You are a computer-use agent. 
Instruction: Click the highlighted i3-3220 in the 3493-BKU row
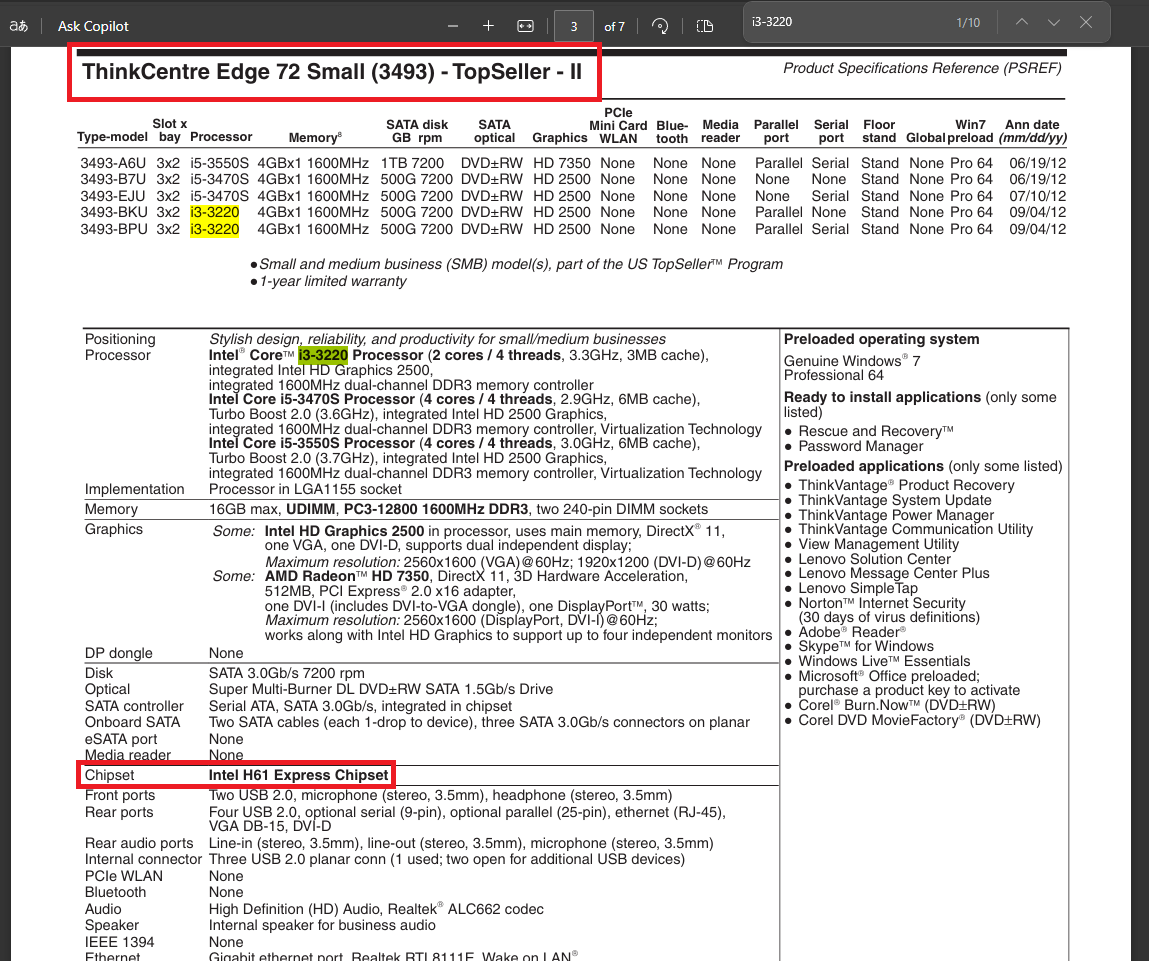[x=214, y=212]
